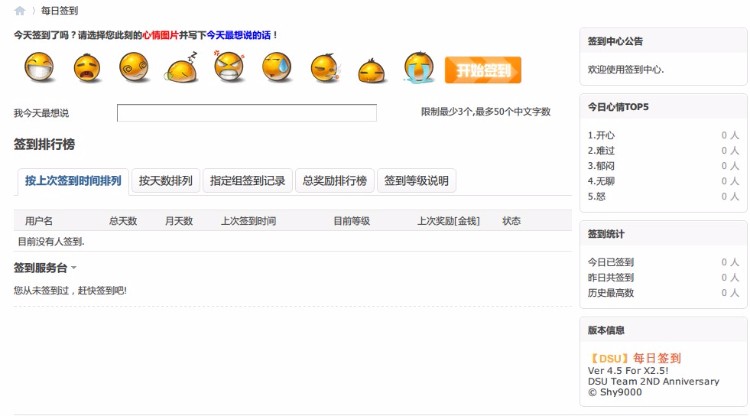Click the 上次奖励[金钱] column header
The image size is (750, 416).
(x=448, y=221)
